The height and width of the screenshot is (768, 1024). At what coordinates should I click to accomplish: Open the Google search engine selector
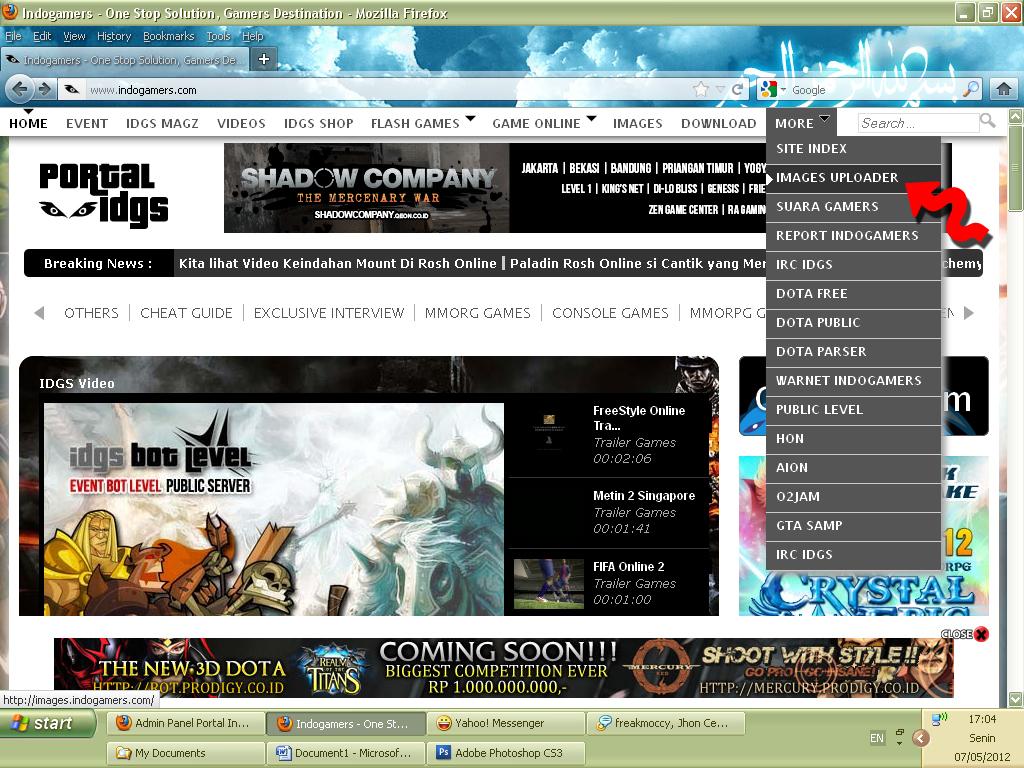point(771,89)
